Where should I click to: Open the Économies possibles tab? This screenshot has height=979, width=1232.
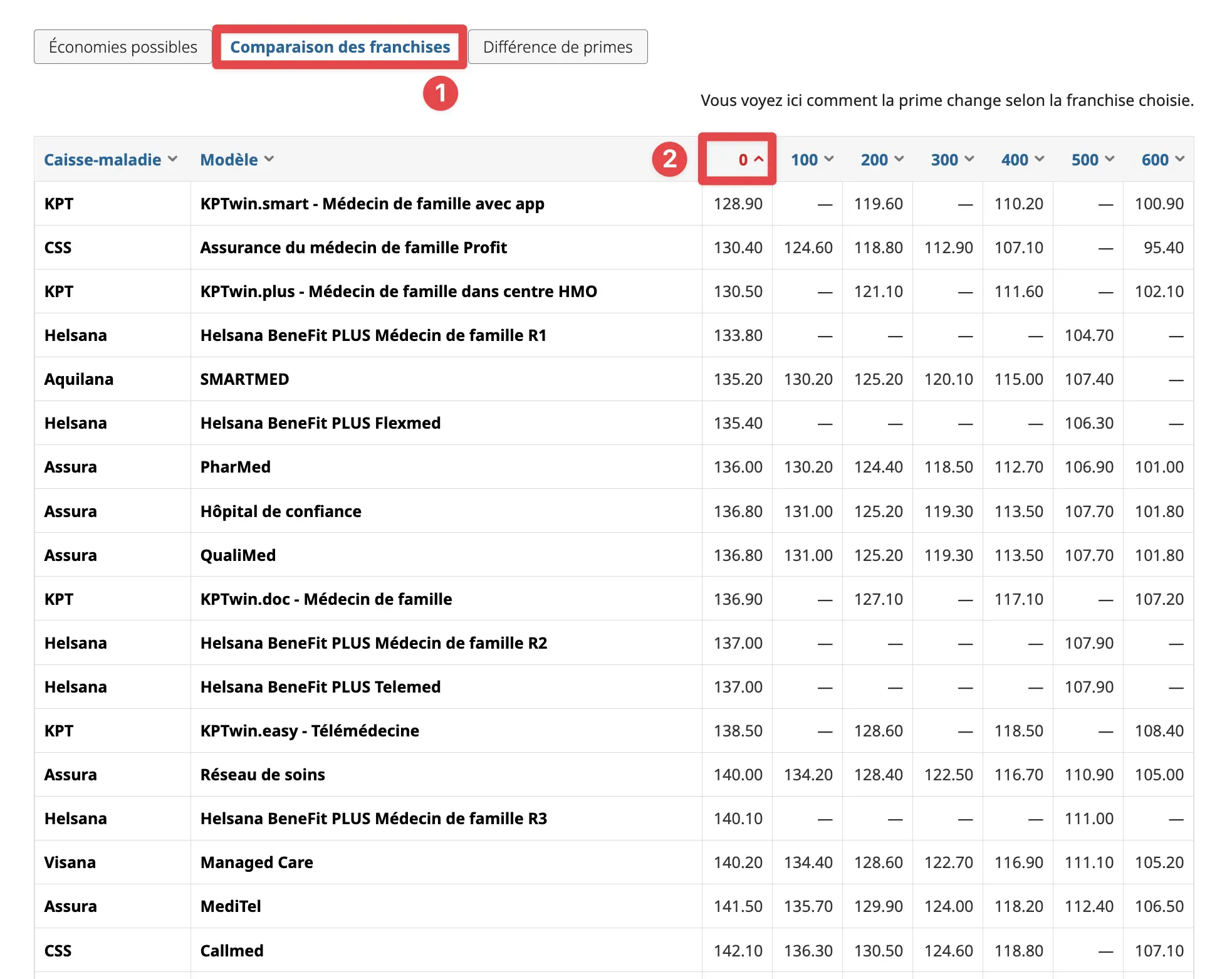click(x=123, y=47)
